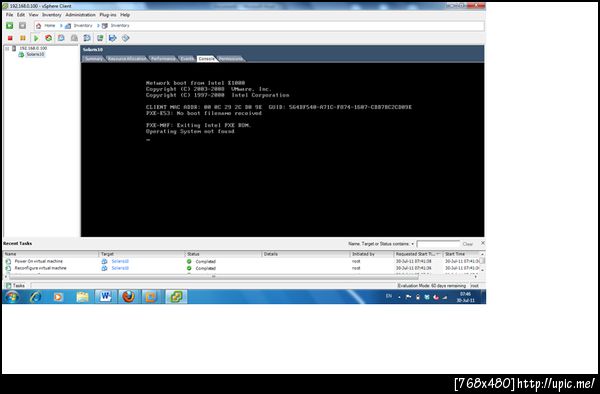Sort by Name column header

51,254
